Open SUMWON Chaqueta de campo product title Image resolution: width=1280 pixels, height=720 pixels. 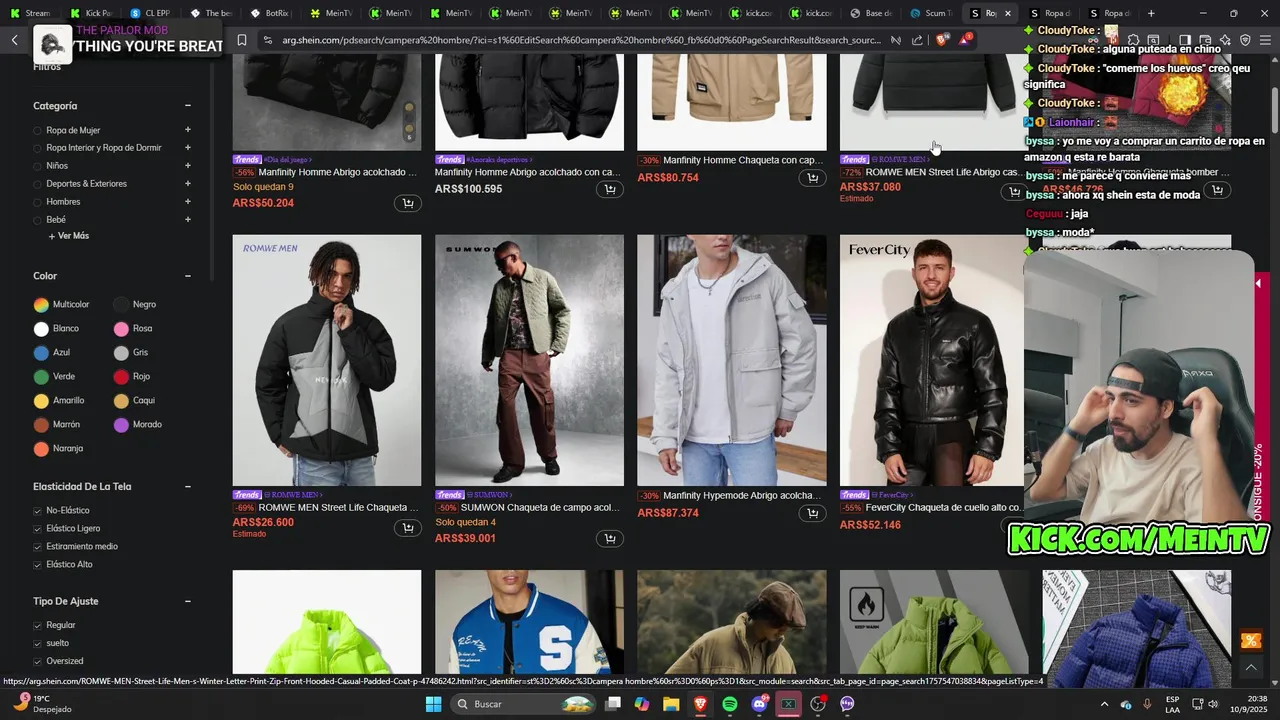(541, 508)
